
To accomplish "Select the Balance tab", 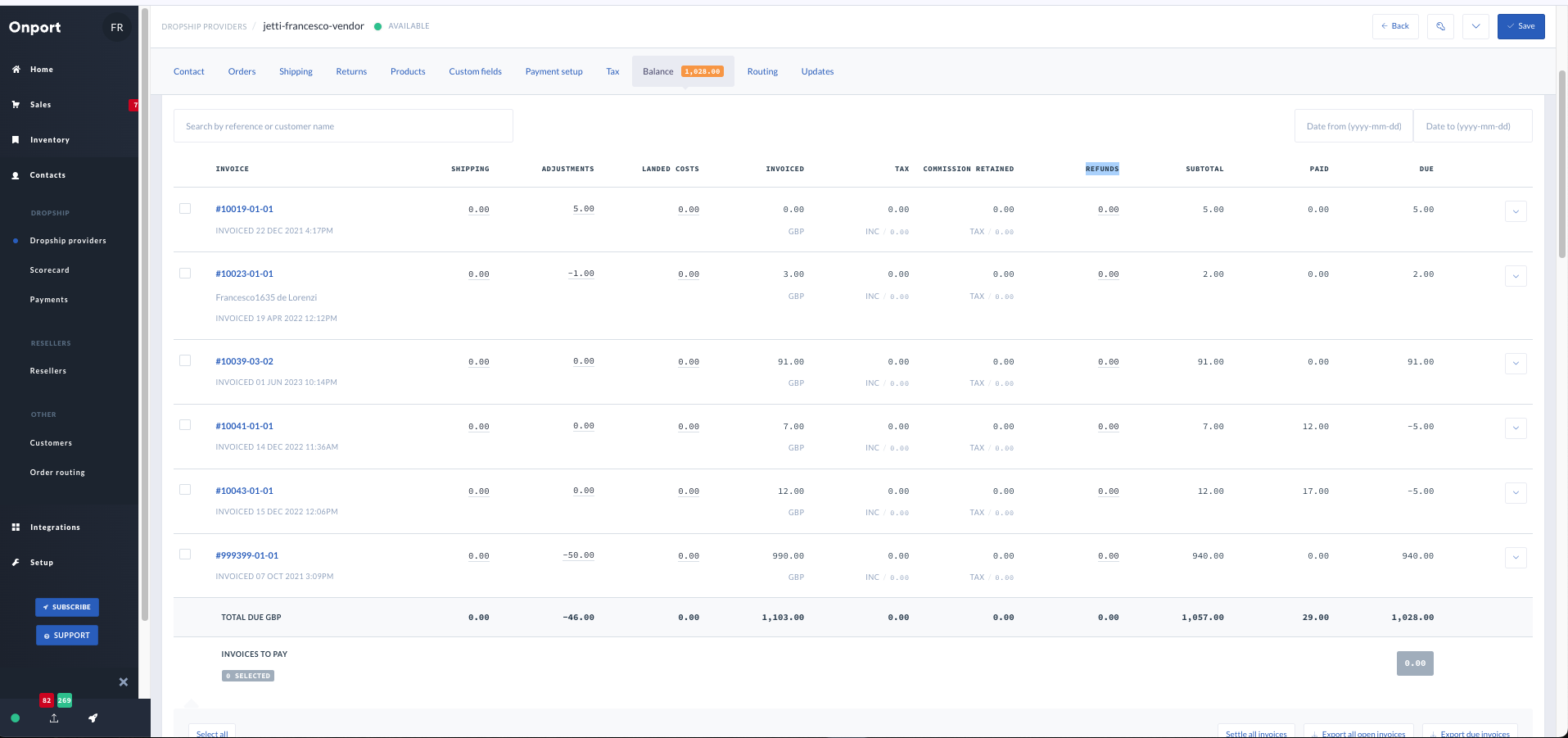I will click(683, 71).
